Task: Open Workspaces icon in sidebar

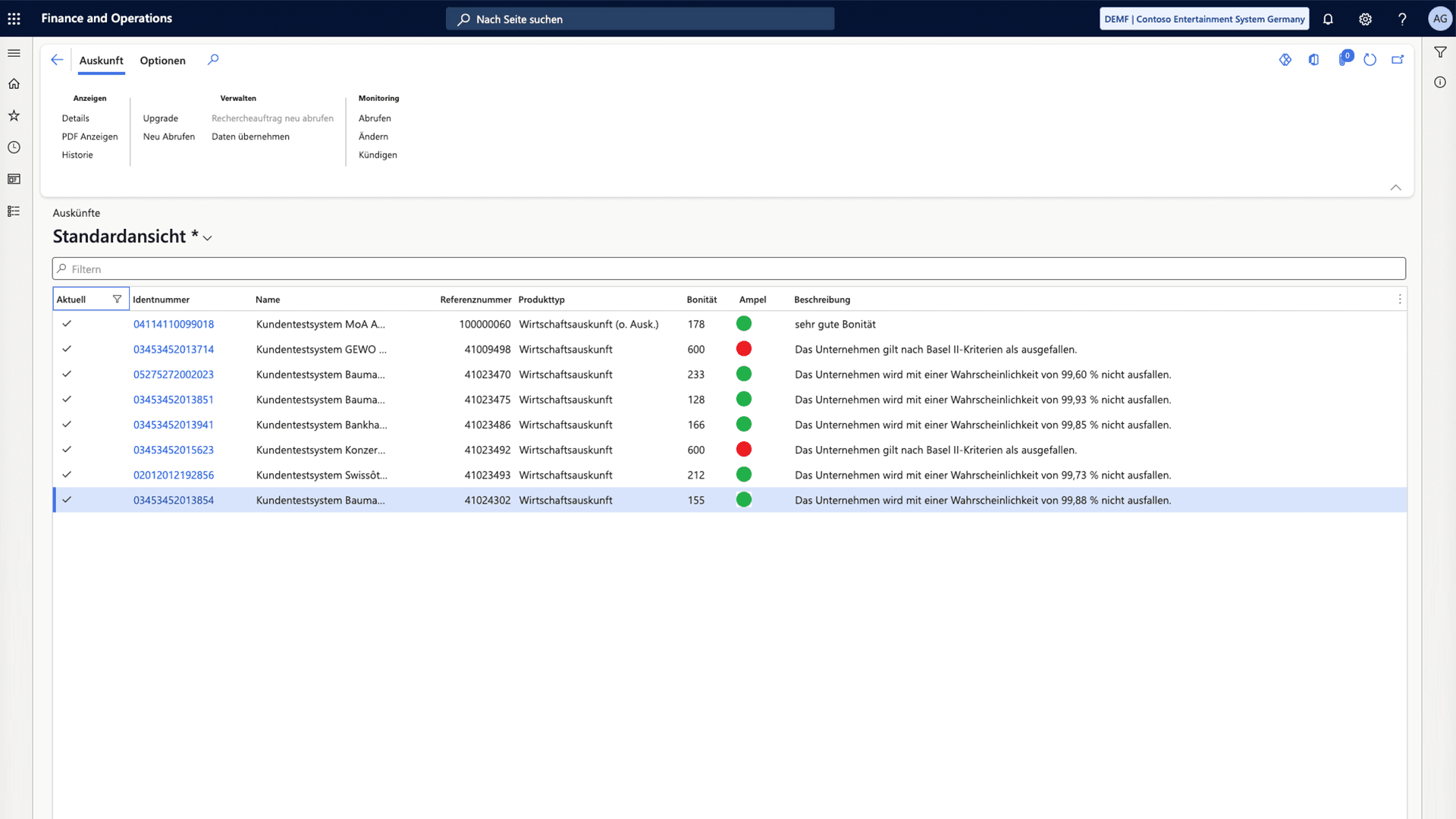Action: click(14, 180)
